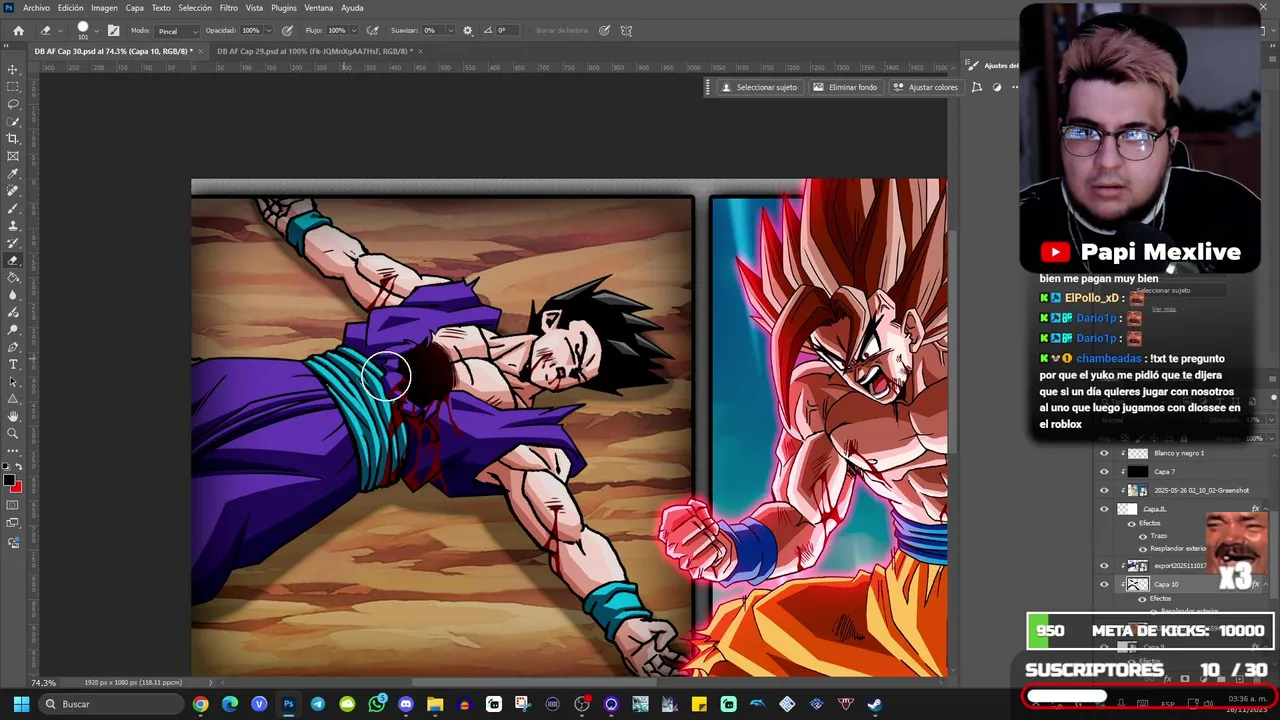The height and width of the screenshot is (720, 1280).
Task: Open the Edición menu
Action: point(70,8)
